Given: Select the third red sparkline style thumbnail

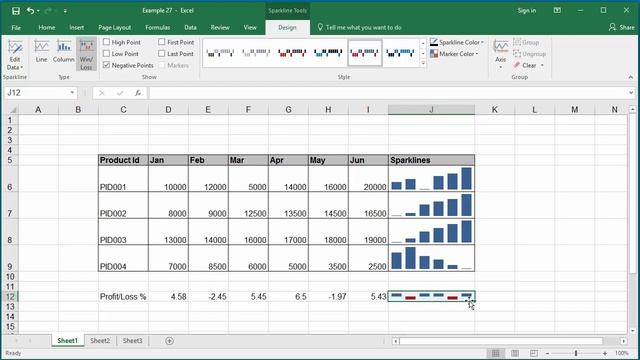Looking at the screenshot, I should (292, 53).
